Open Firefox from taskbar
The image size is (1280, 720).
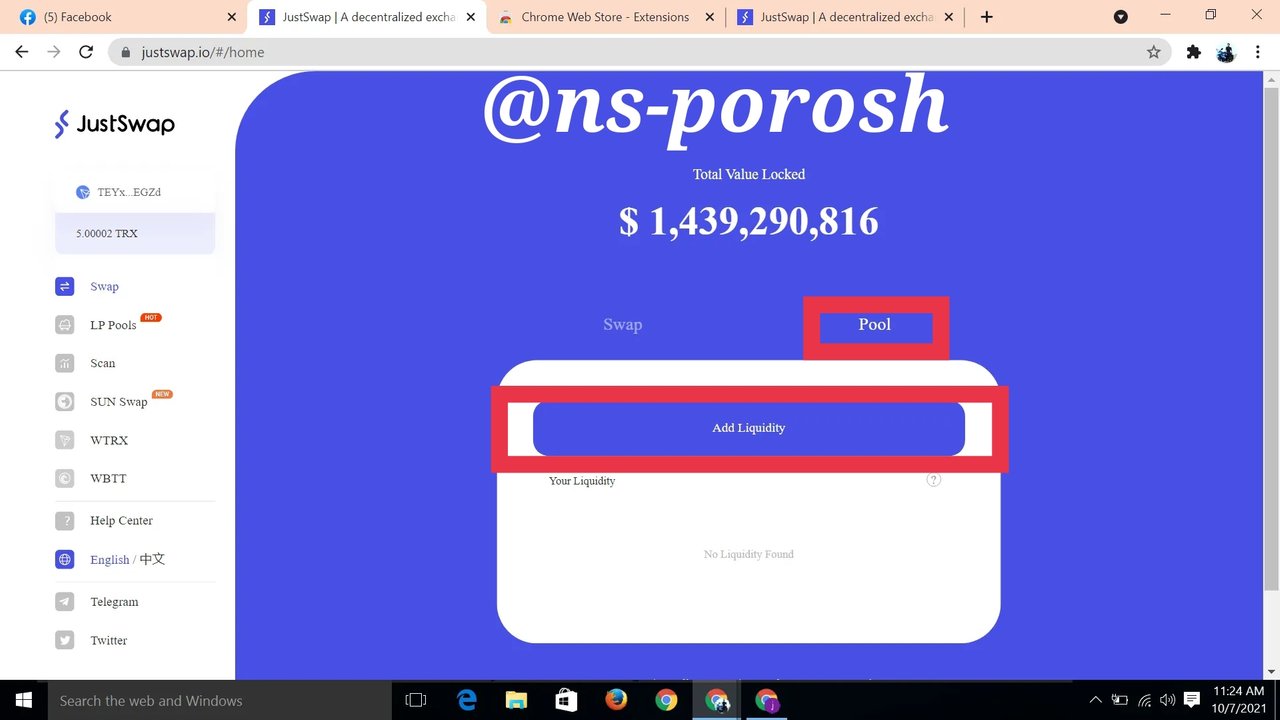(x=616, y=700)
